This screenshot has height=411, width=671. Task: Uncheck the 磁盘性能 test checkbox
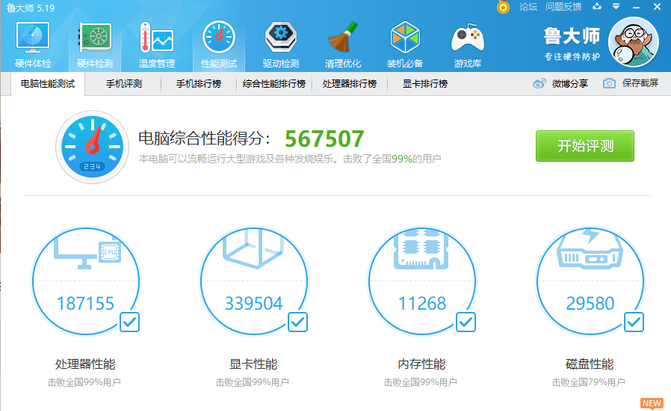point(634,322)
